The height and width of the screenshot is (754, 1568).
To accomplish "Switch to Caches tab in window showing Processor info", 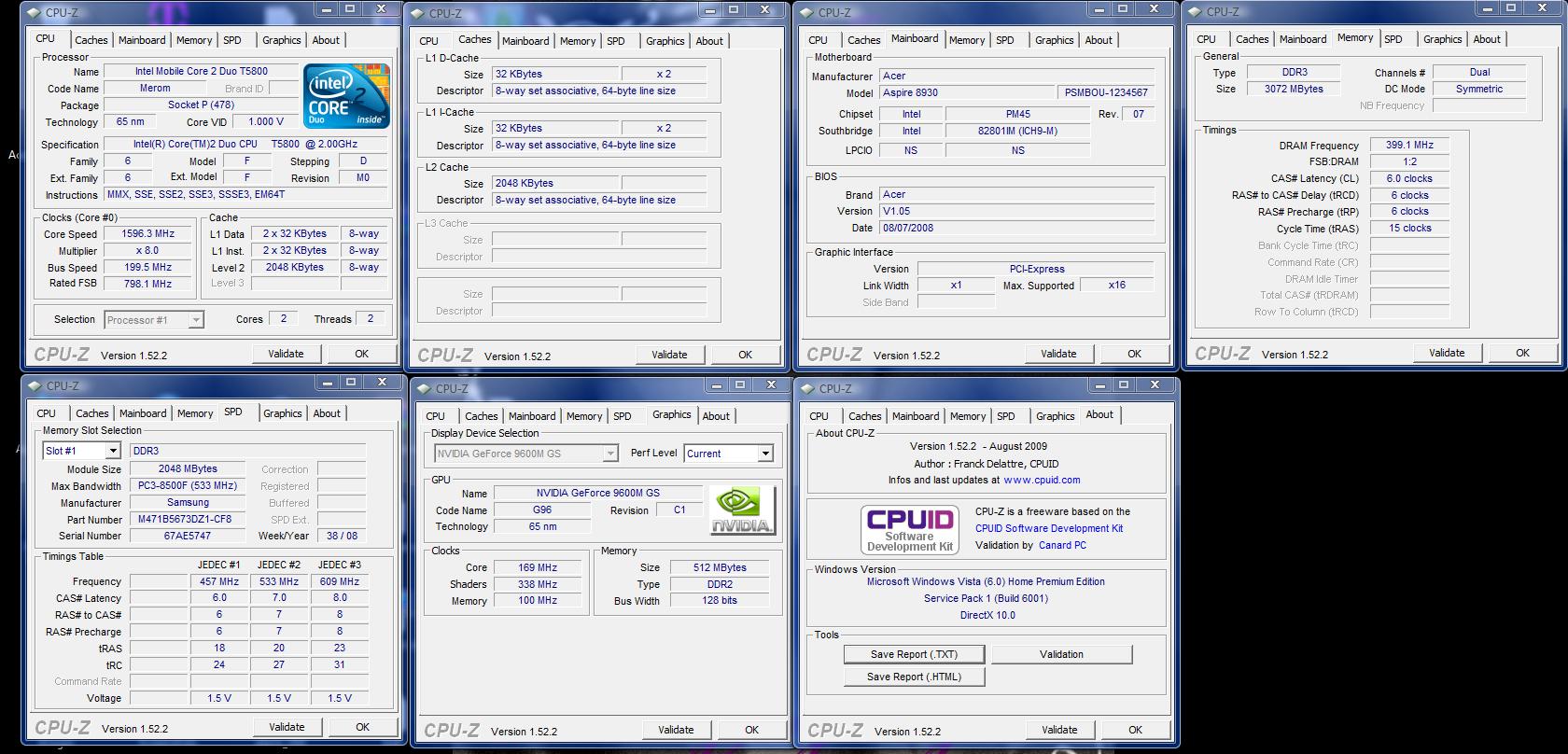I will pos(91,40).
